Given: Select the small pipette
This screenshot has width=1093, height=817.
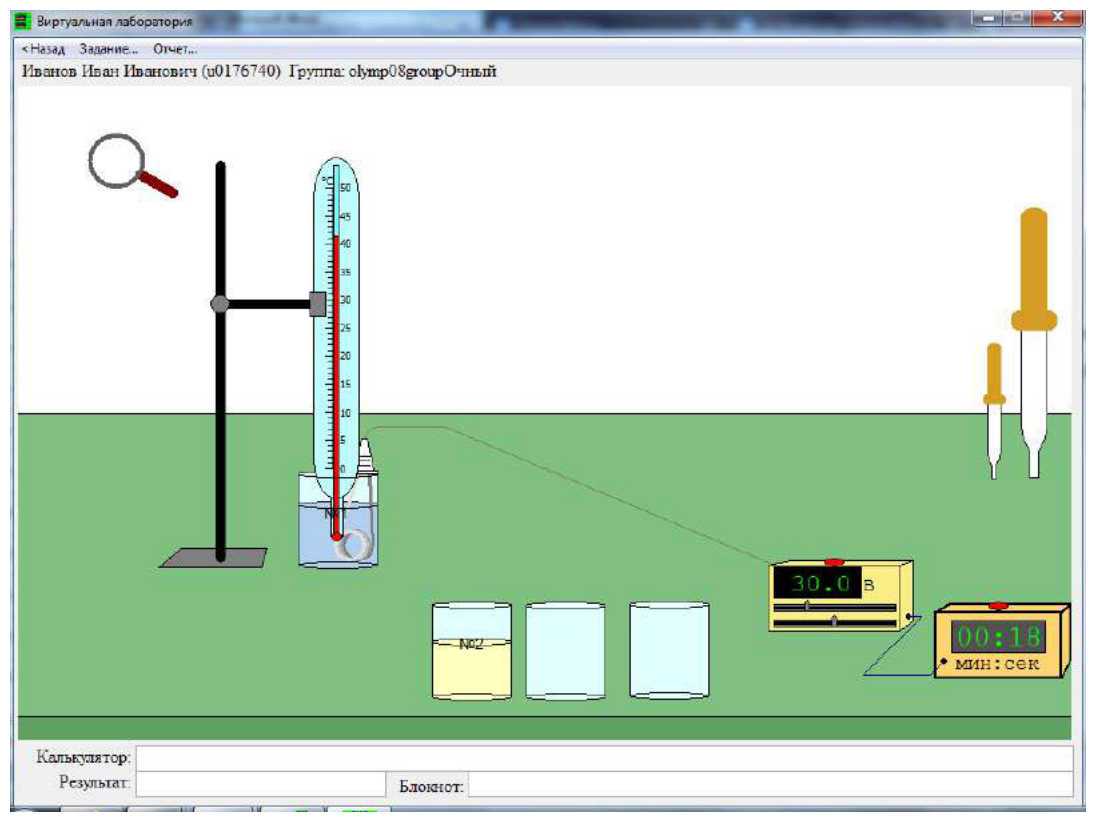Looking at the screenshot, I should pos(995,410).
